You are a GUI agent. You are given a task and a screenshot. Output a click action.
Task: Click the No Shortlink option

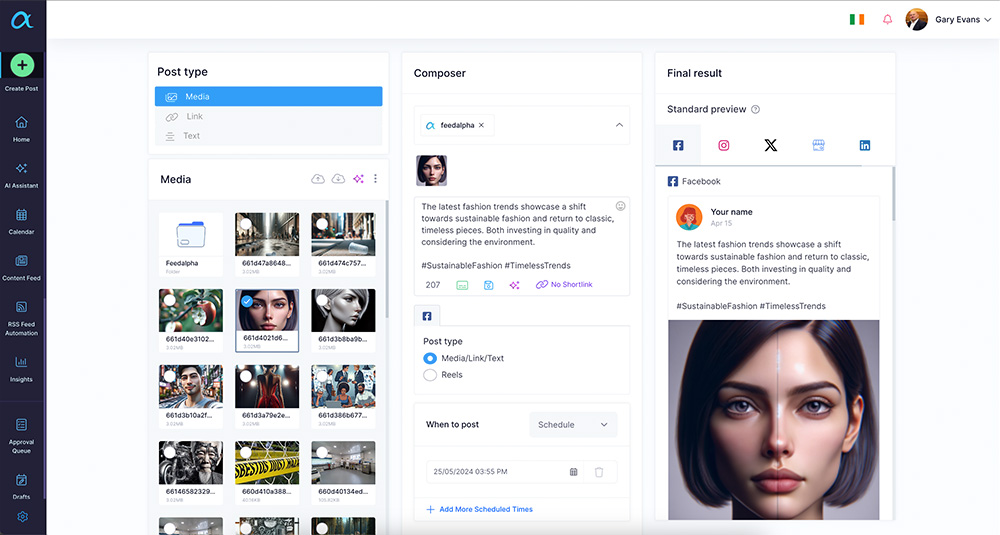pos(565,285)
